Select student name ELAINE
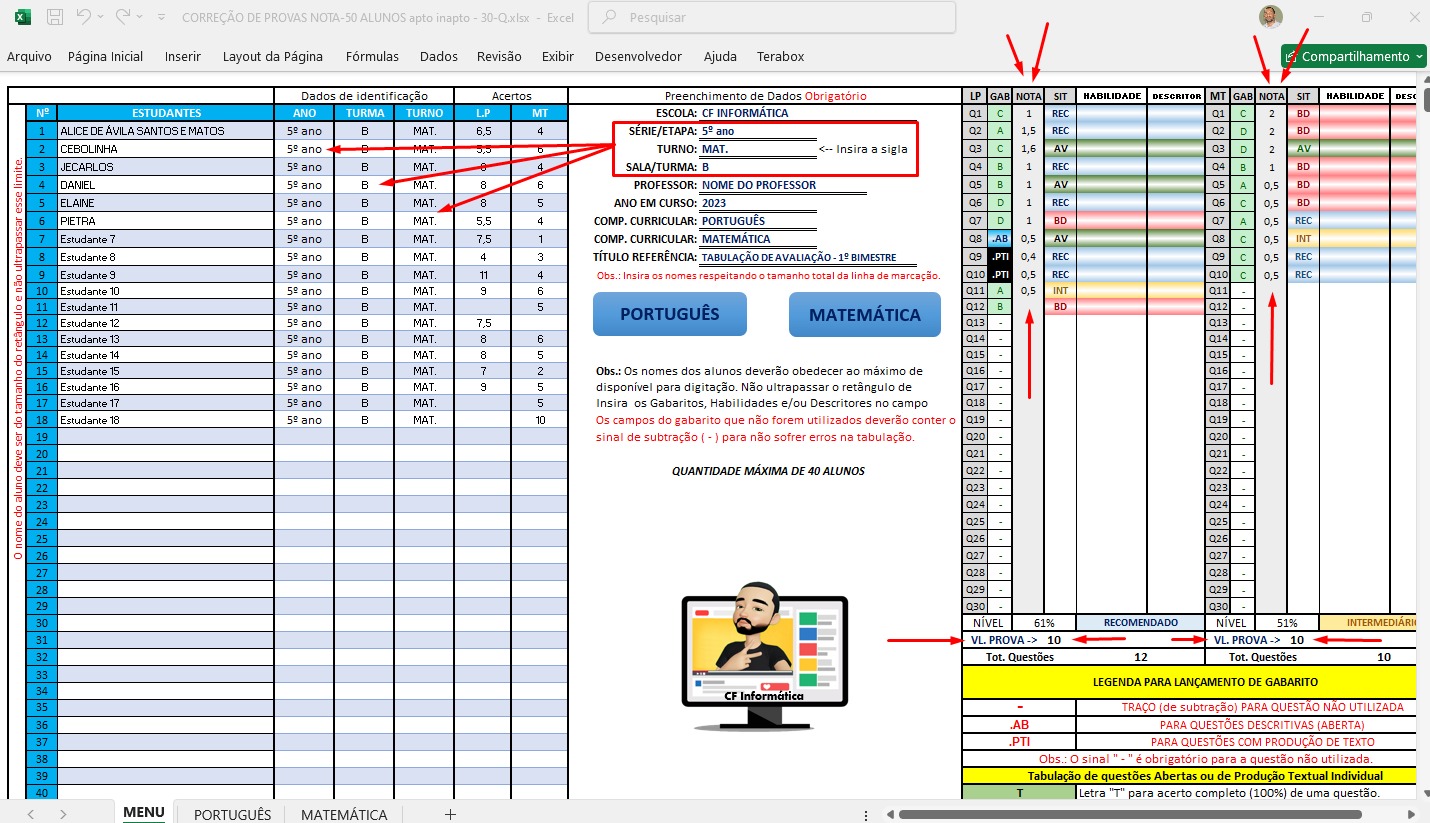Viewport: 1430px width, 823px height. tap(166, 203)
